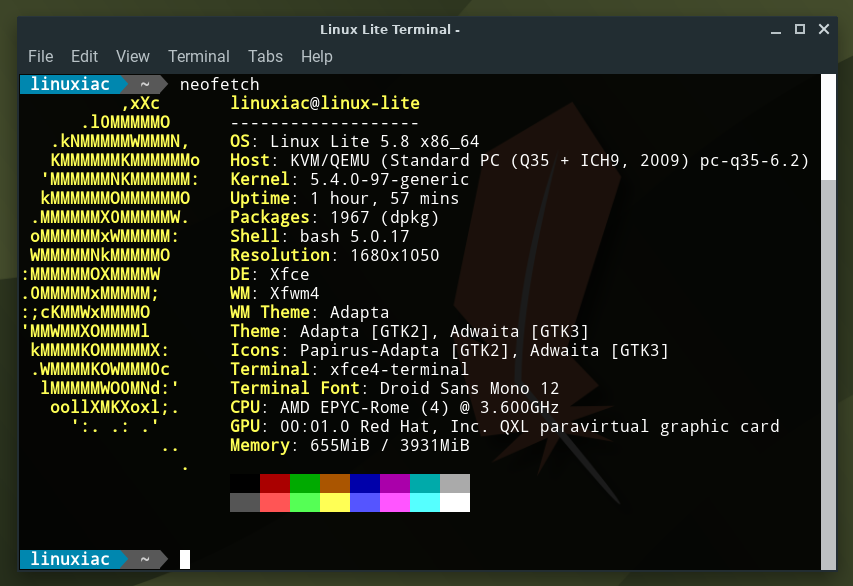Click the light blue color block
Screen dimensions: 853x586
364,502
